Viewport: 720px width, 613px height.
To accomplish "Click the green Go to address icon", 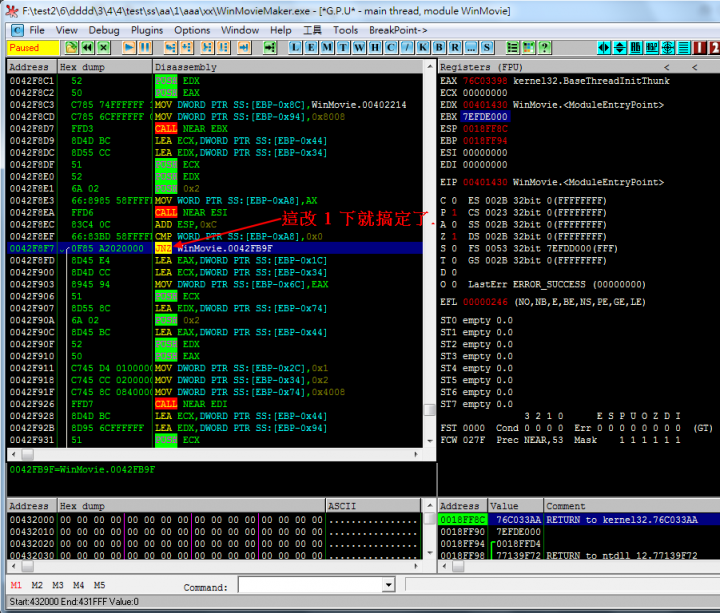I will 270,47.
